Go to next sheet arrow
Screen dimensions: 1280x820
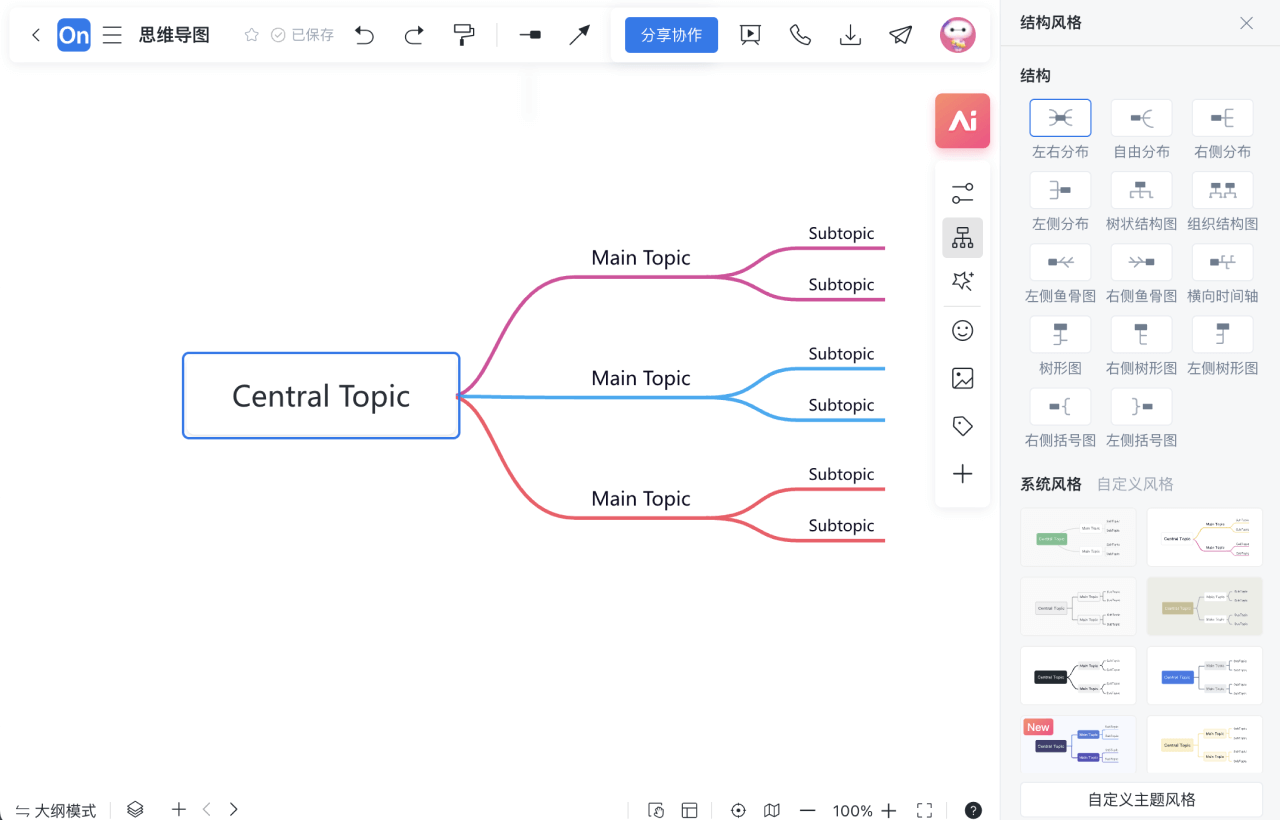[x=234, y=809]
